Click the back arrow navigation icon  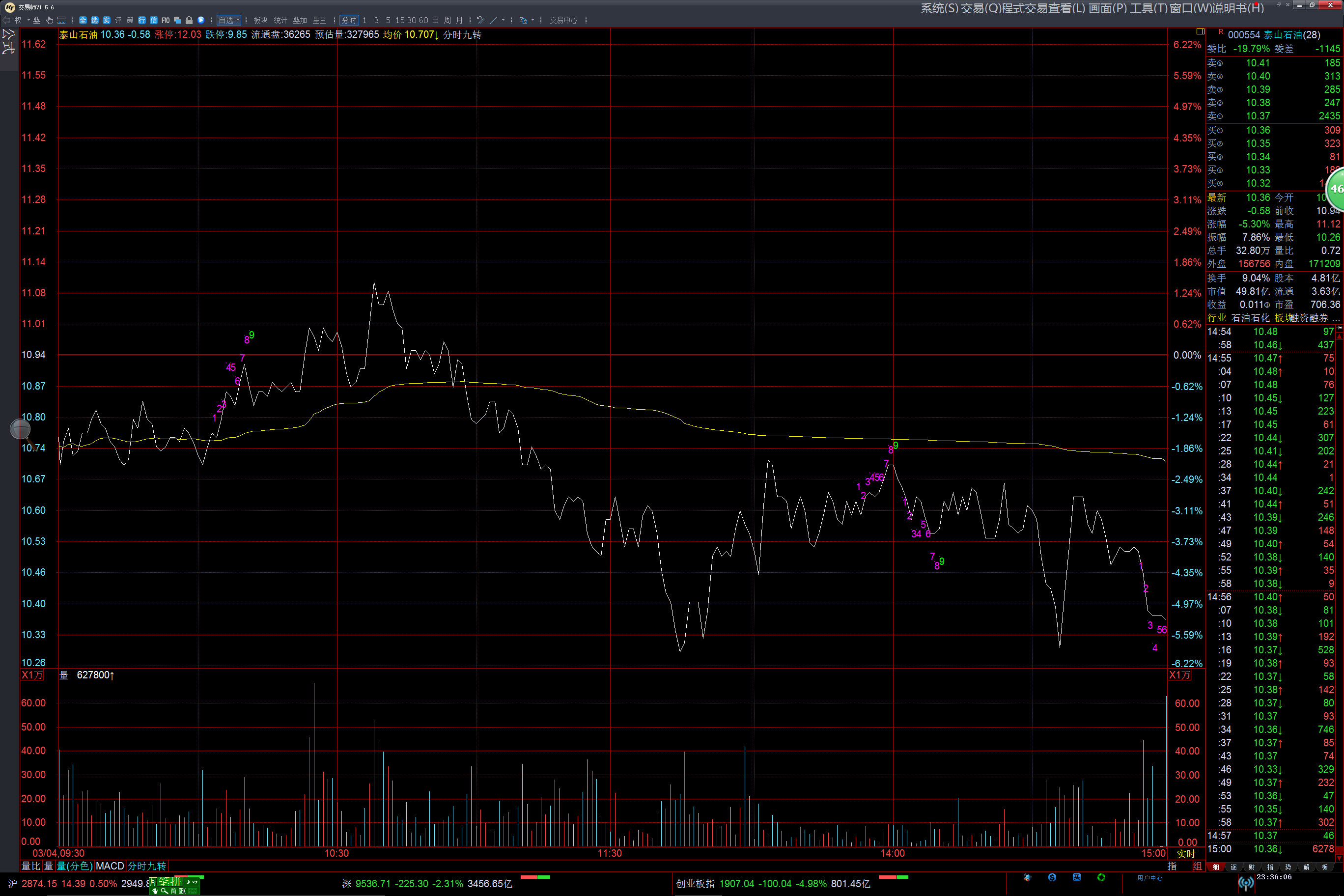[7, 20]
